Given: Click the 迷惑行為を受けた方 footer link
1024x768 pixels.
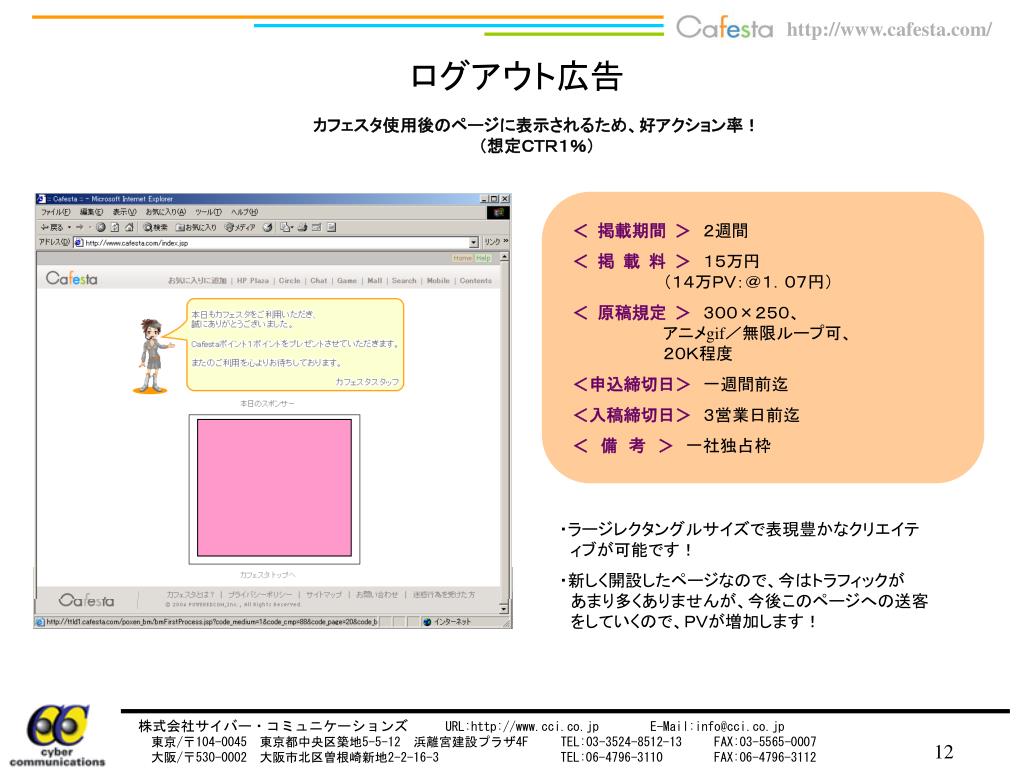Looking at the screenshot, I should (x=444, y=595).
